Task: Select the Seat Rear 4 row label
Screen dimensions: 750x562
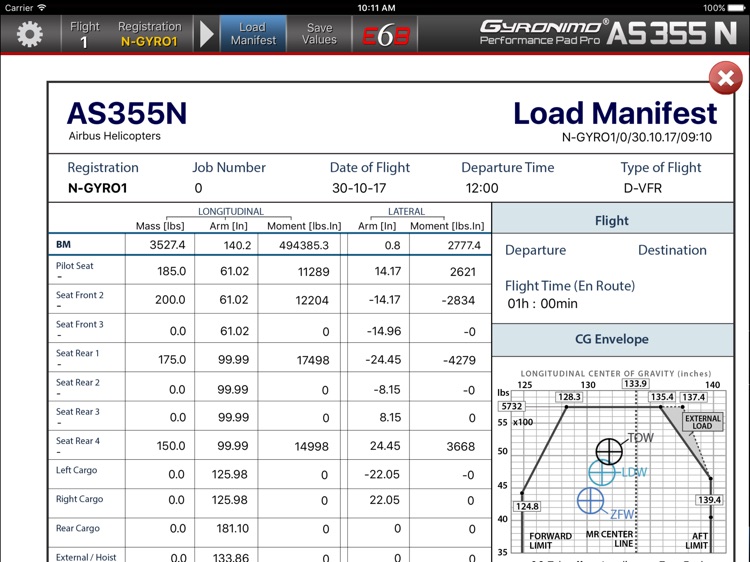Action: point(77,441)
